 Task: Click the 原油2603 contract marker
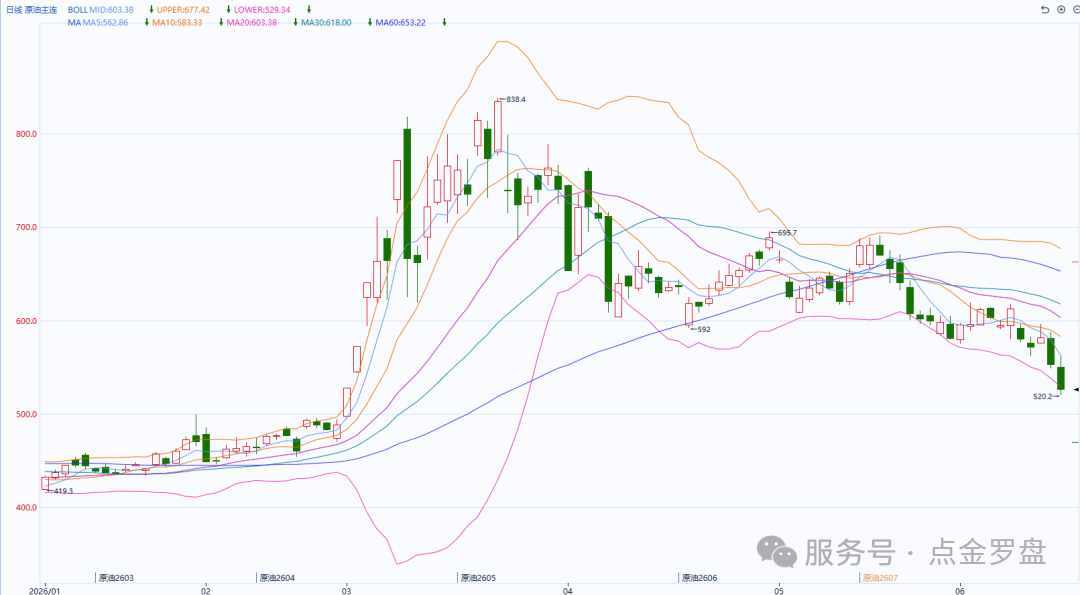[116, 578]
